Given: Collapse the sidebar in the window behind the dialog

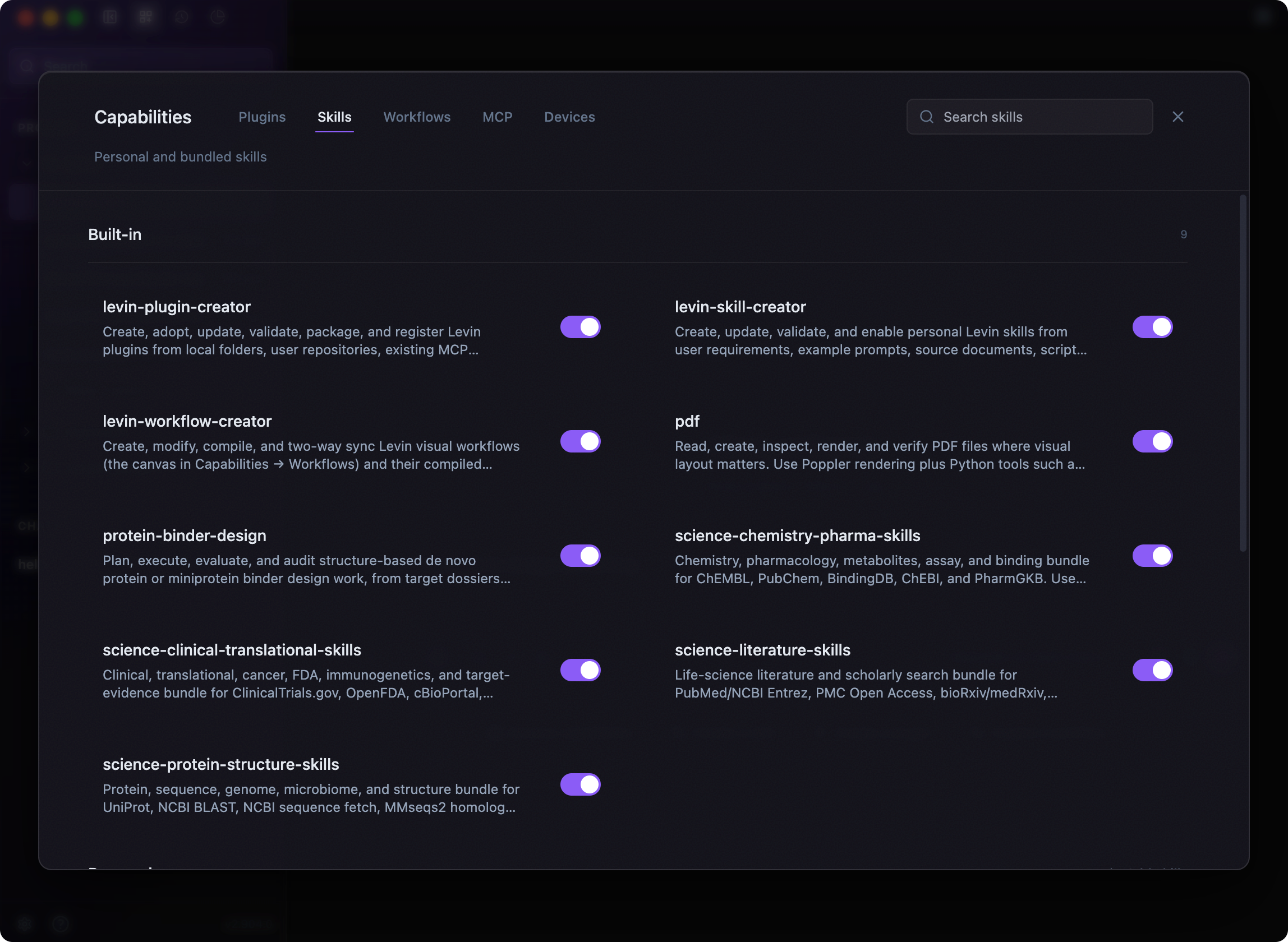Looking at the screenshot, I should click(110, 17).
